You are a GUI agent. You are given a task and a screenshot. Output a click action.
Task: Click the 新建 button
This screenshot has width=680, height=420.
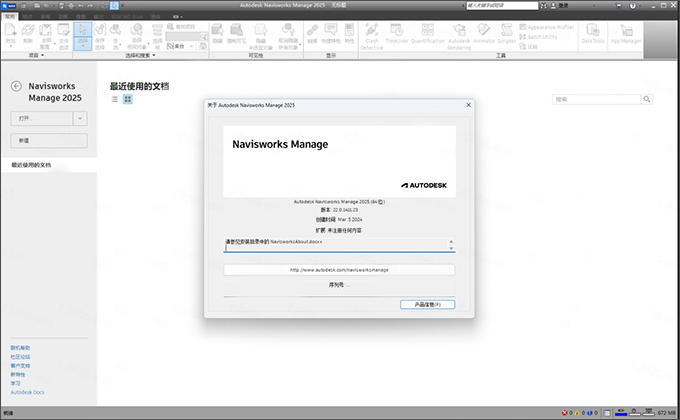tap(48, 141)
